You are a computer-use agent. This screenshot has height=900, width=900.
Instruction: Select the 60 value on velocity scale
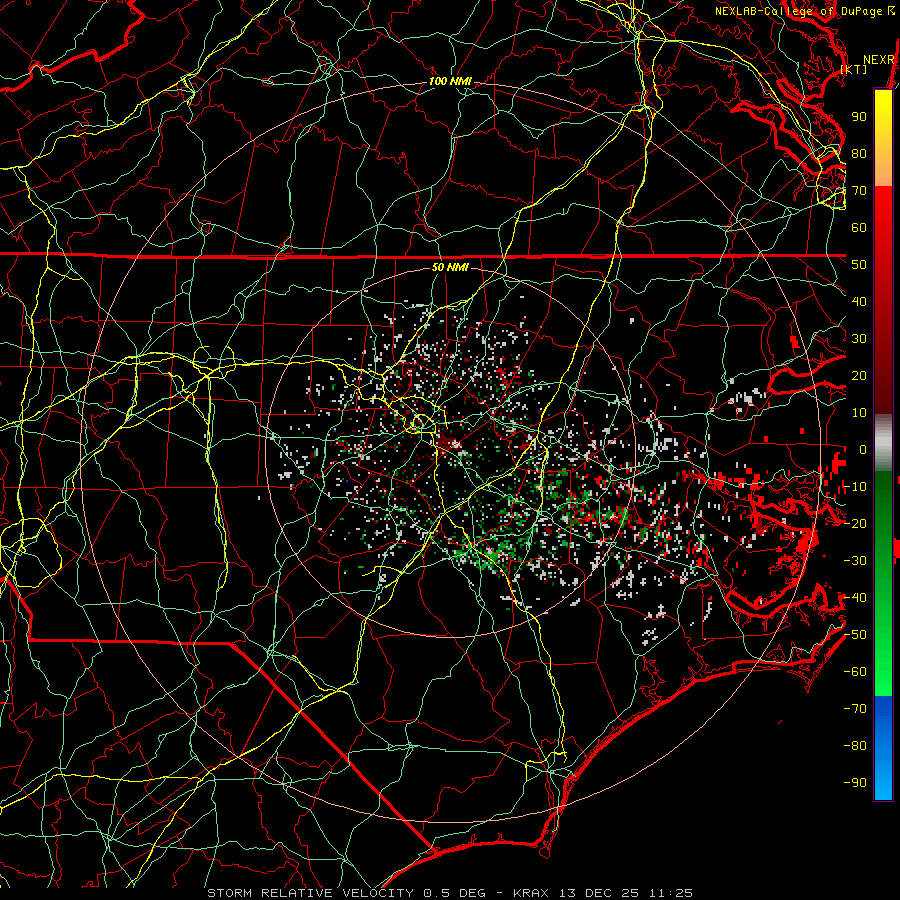859,227
